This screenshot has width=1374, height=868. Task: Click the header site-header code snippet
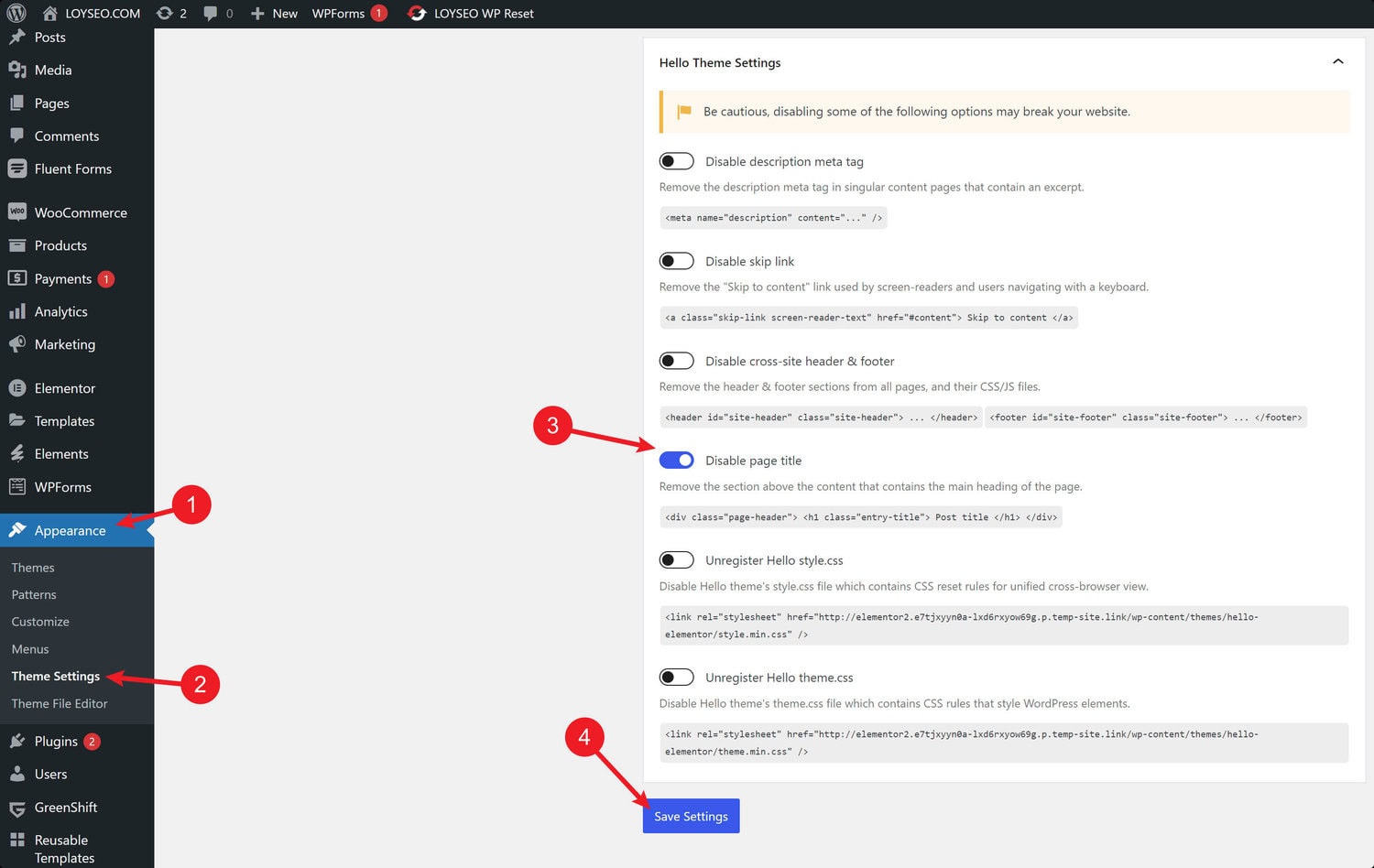tap(821, 418)
